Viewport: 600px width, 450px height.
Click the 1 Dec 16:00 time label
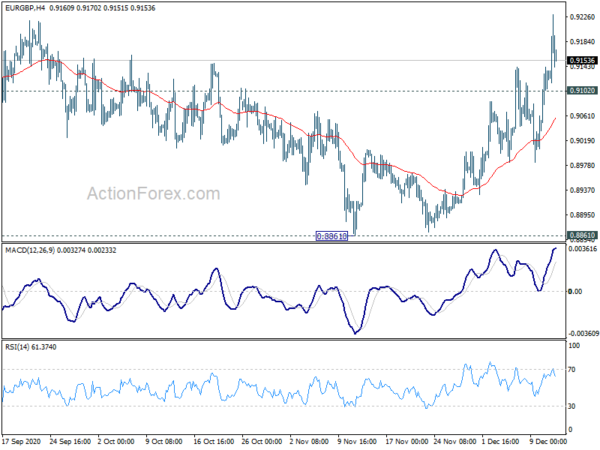coord(501,441)
